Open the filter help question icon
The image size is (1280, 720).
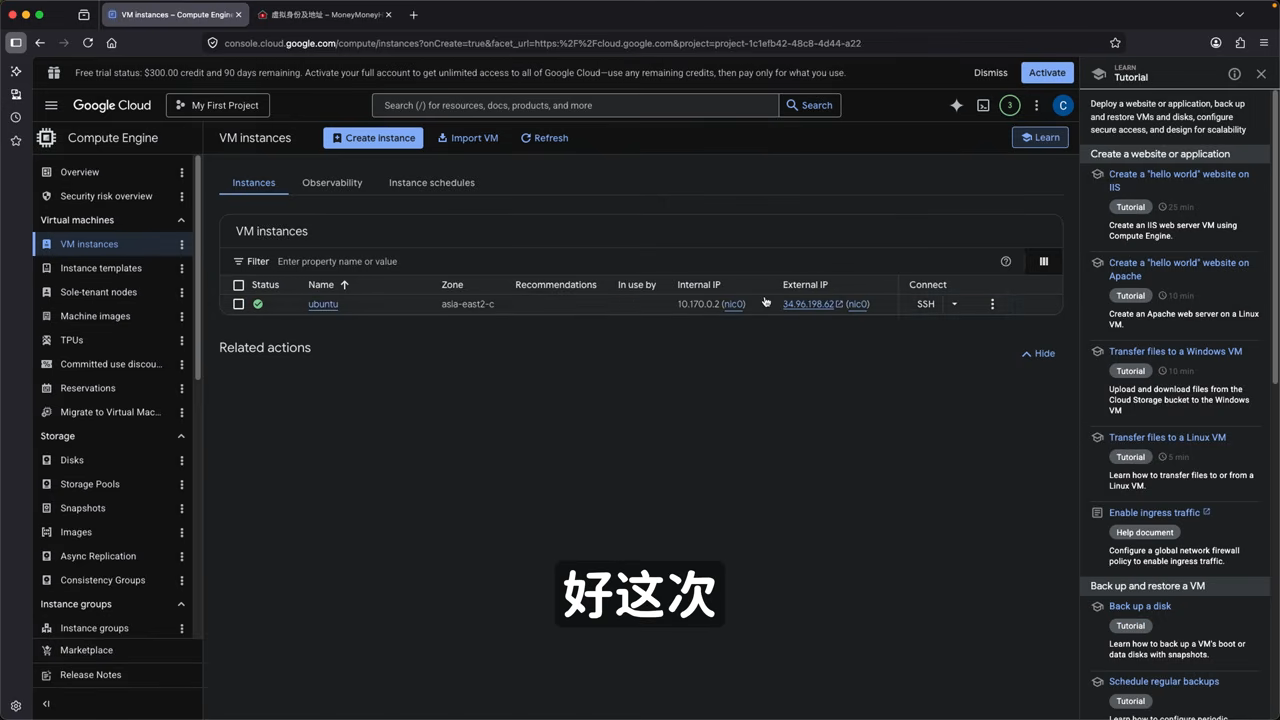tap(1006, 261)
